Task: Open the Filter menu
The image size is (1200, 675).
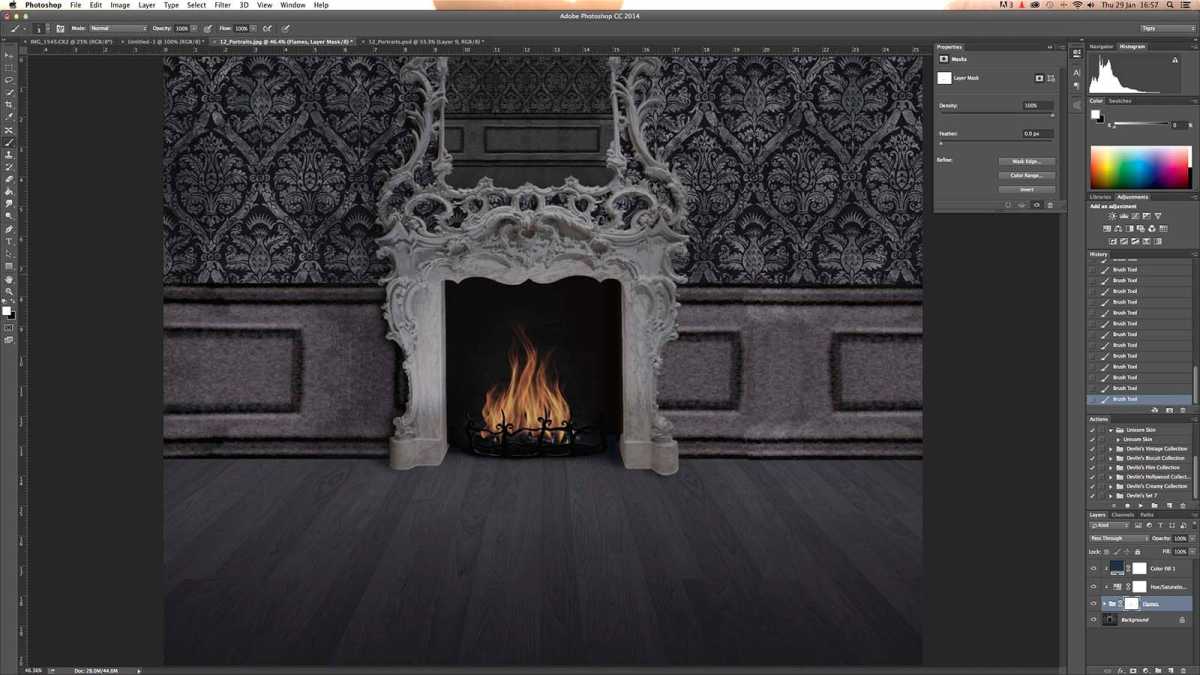Action: click(222, 5)
